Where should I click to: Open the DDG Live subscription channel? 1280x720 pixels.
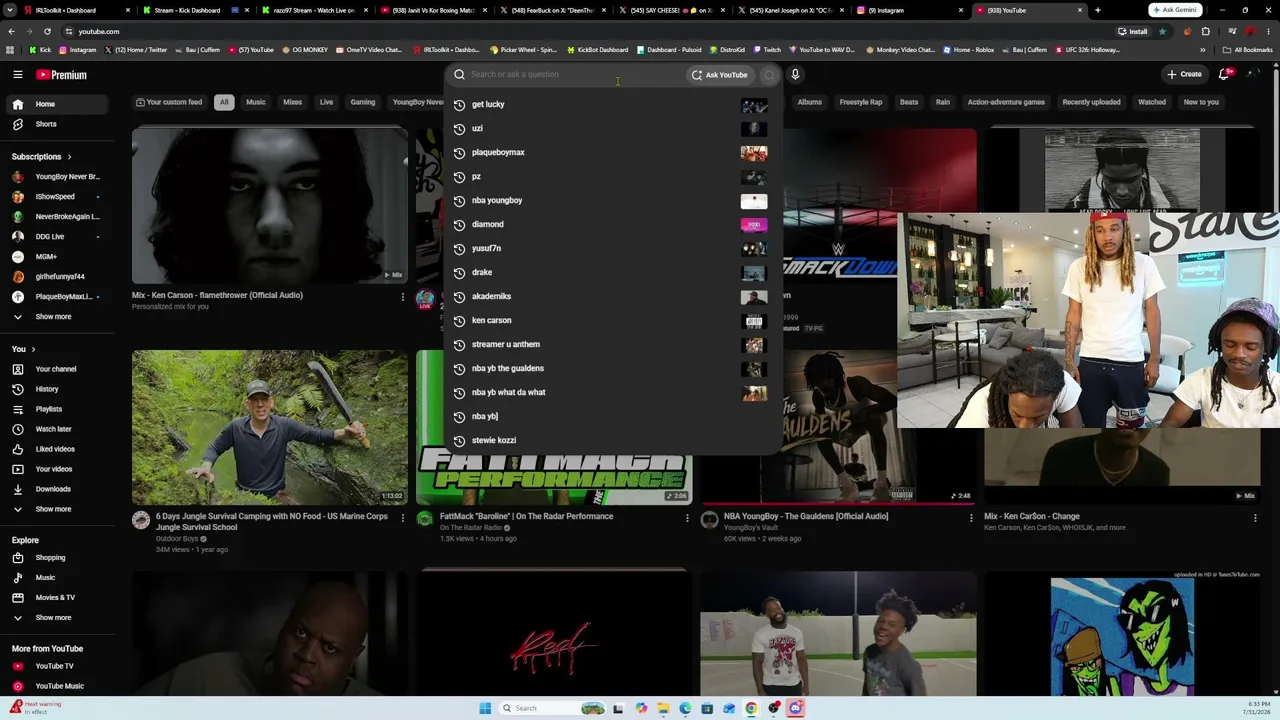(x=57, y=237)
